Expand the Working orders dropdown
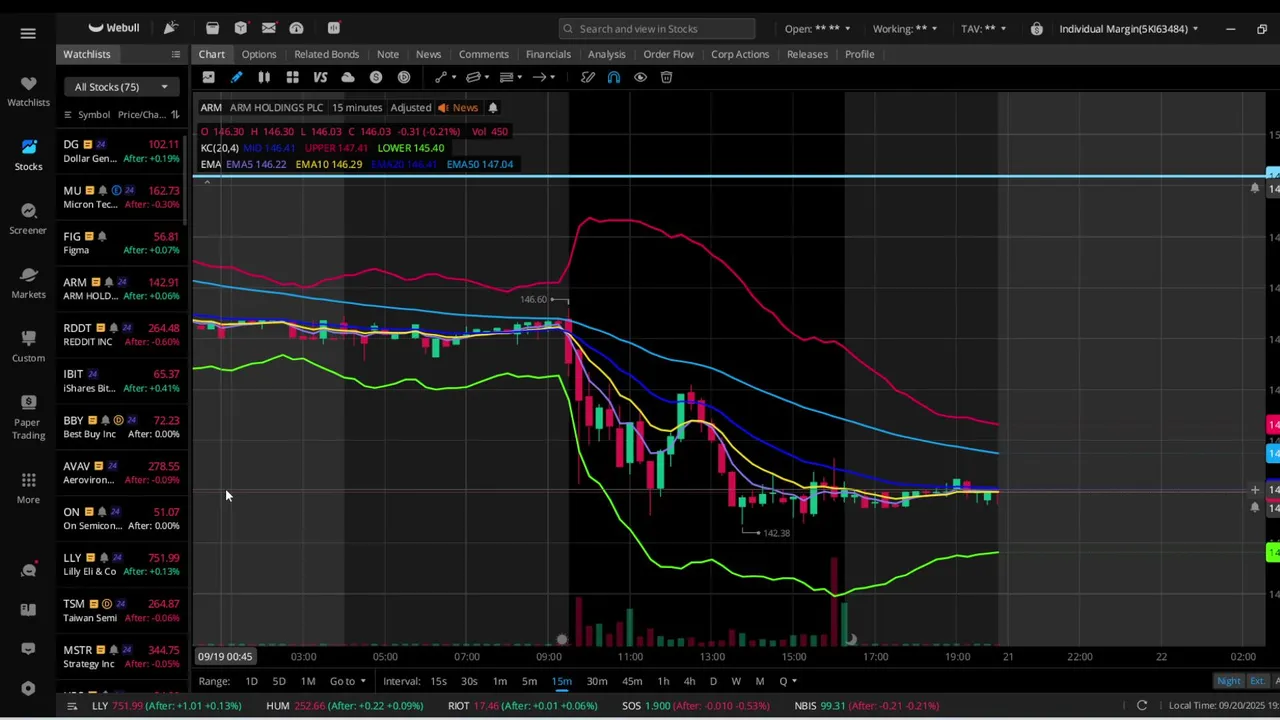The height and width of the screenshot is (720, 1280). [x=905, y=28]
